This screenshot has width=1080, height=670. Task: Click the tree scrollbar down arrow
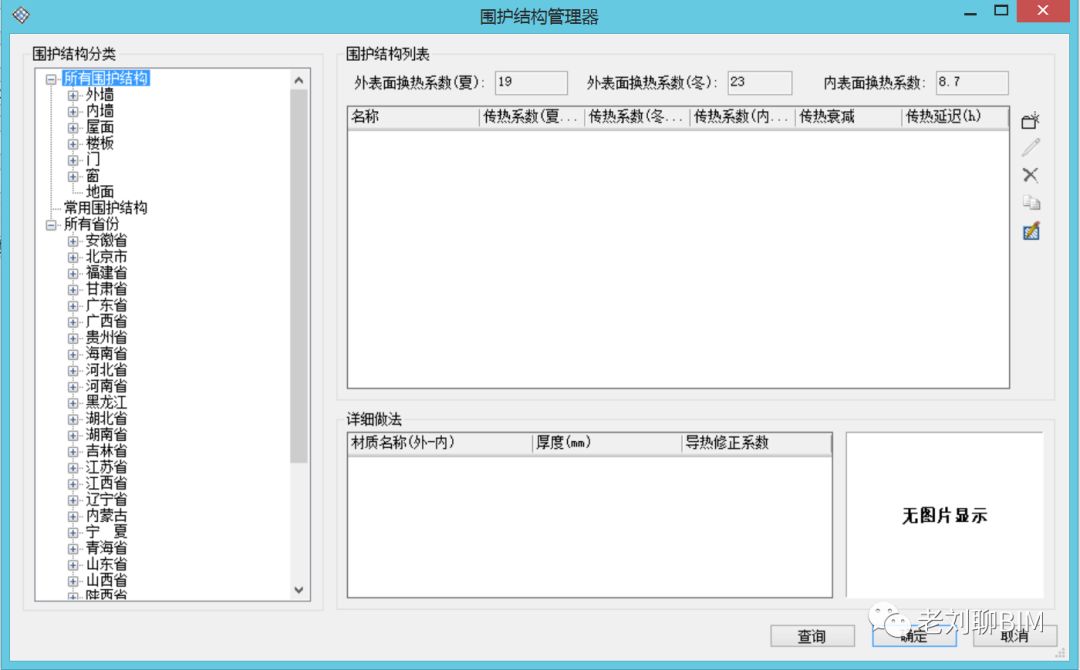pyautogui.click(x=299, y=590)
